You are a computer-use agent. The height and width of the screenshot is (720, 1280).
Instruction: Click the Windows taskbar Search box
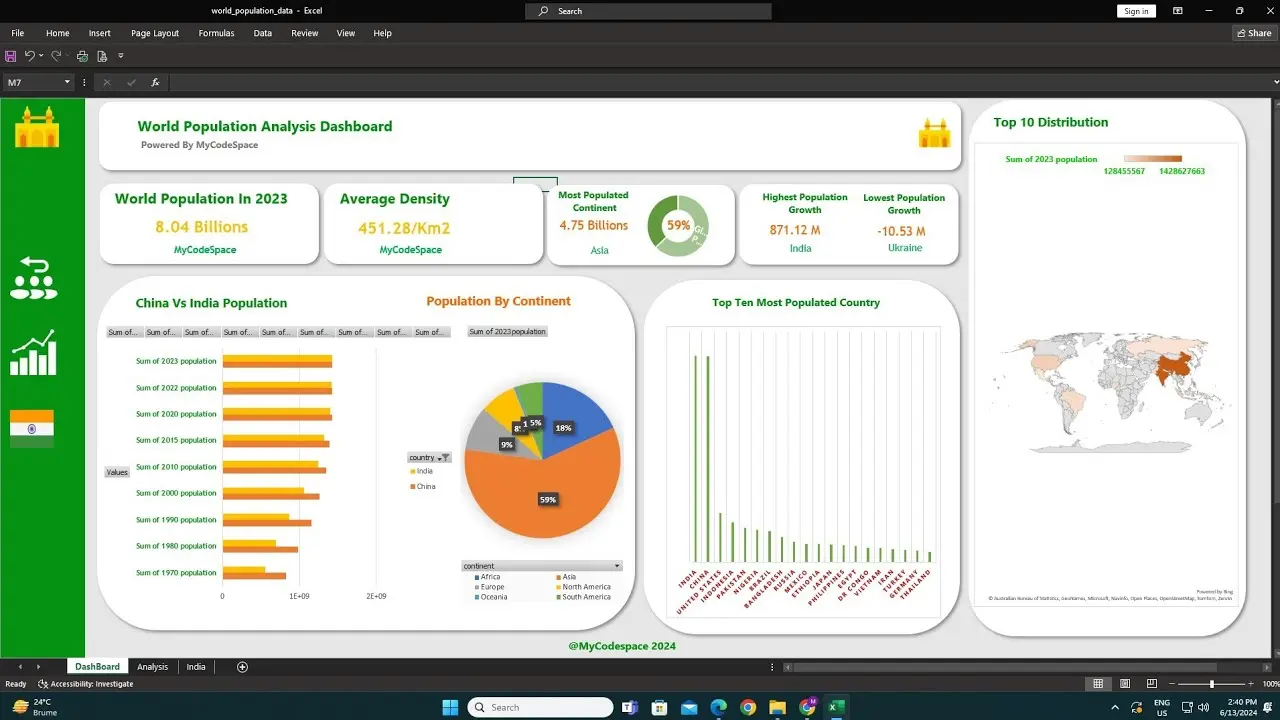(540, 707)
